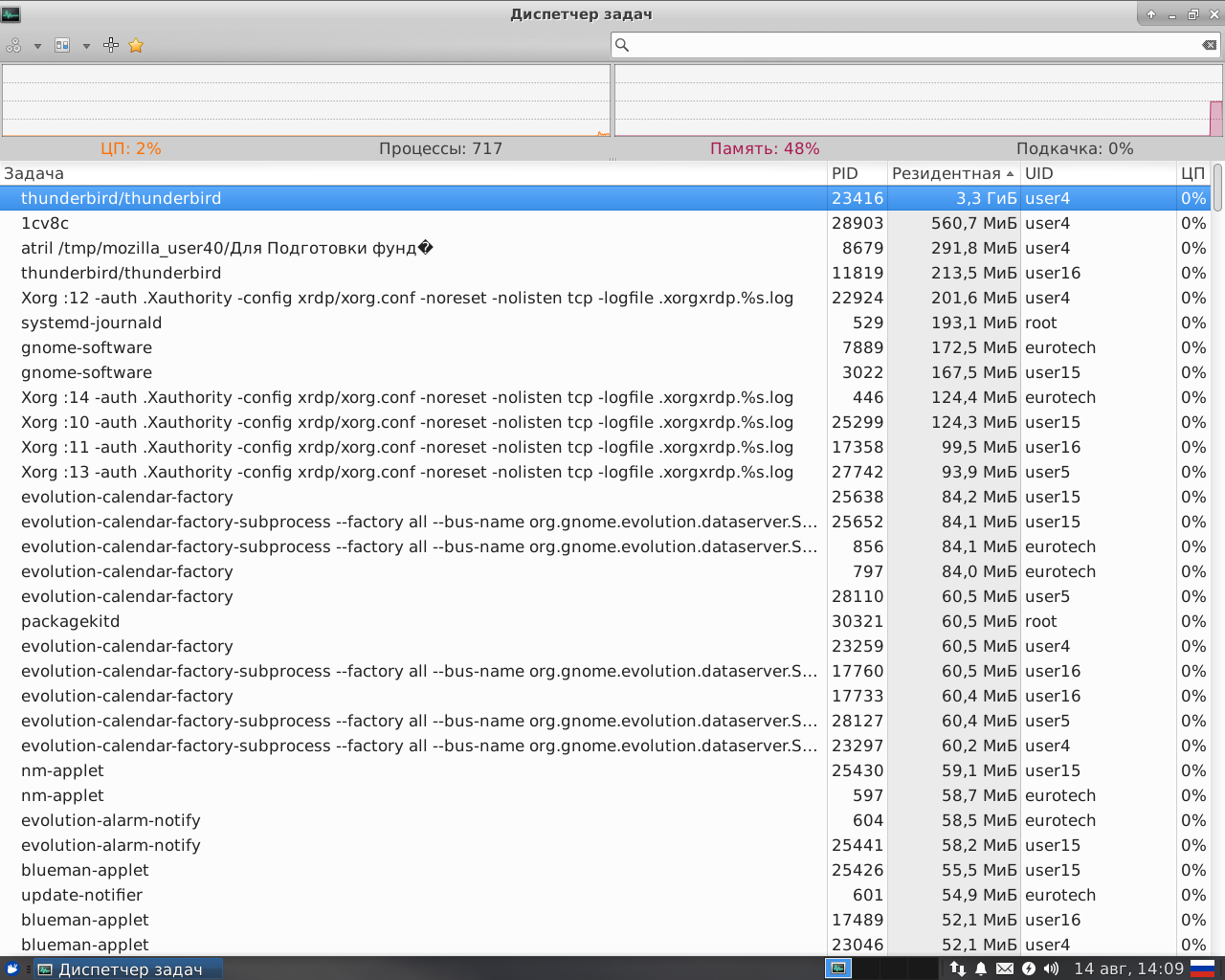The height and width of the screenshot is (980, 1225).
Task: Select evolution-calendar-factory with PID 797
Action: (x=605, y=571)
